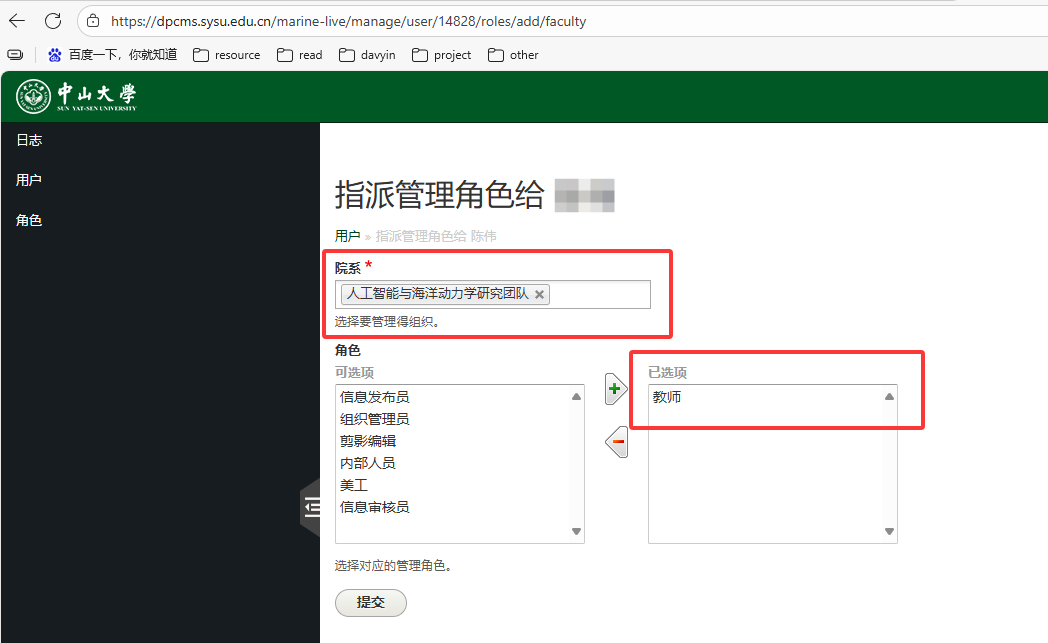Click the browser back arrow

(18, 20)
